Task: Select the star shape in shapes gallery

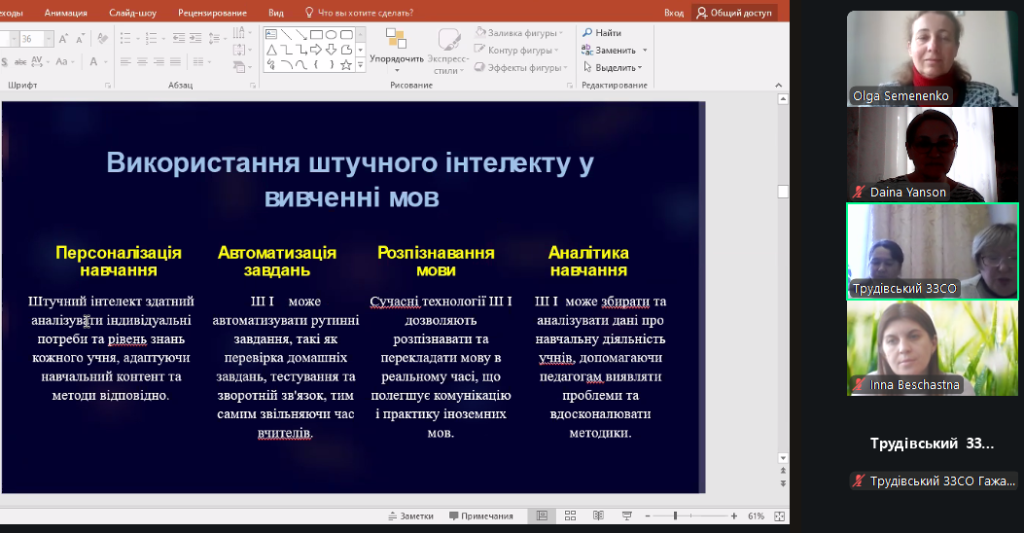Action: (x=346, y=65)
